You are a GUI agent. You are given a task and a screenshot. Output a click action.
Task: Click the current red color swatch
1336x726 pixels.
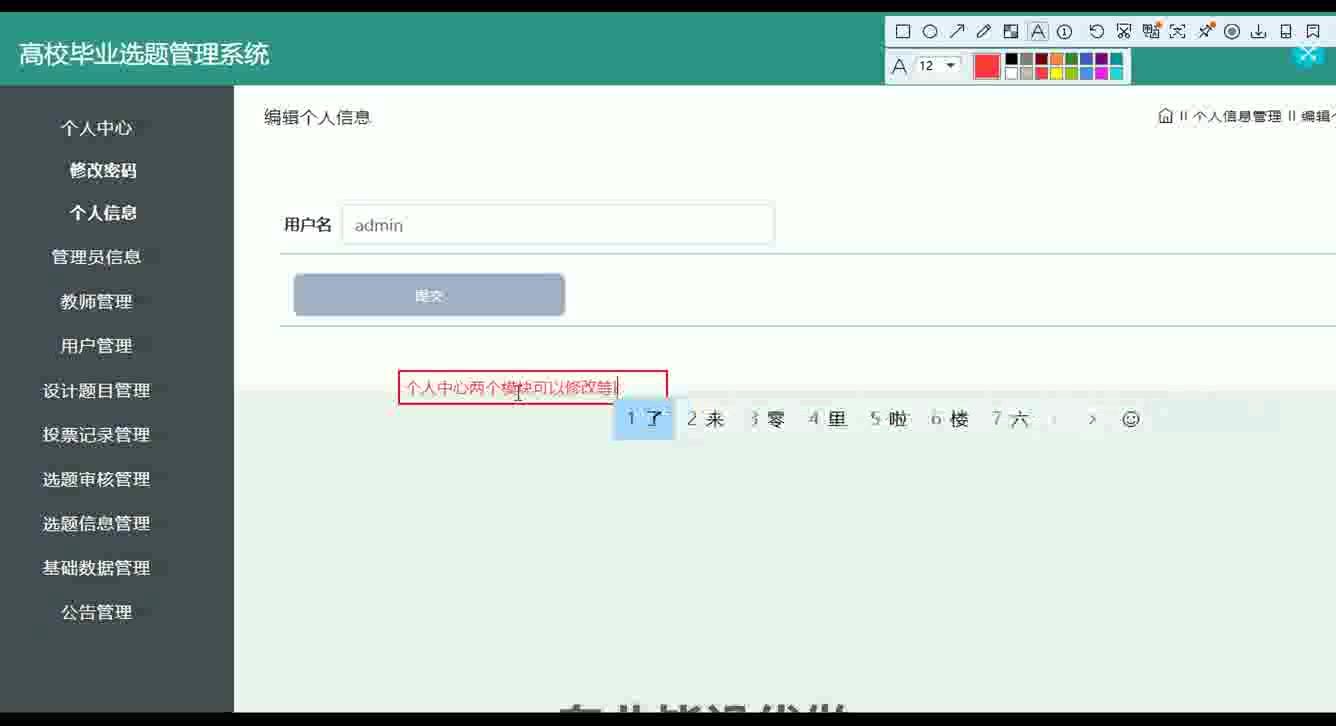[x=987, y=66]
